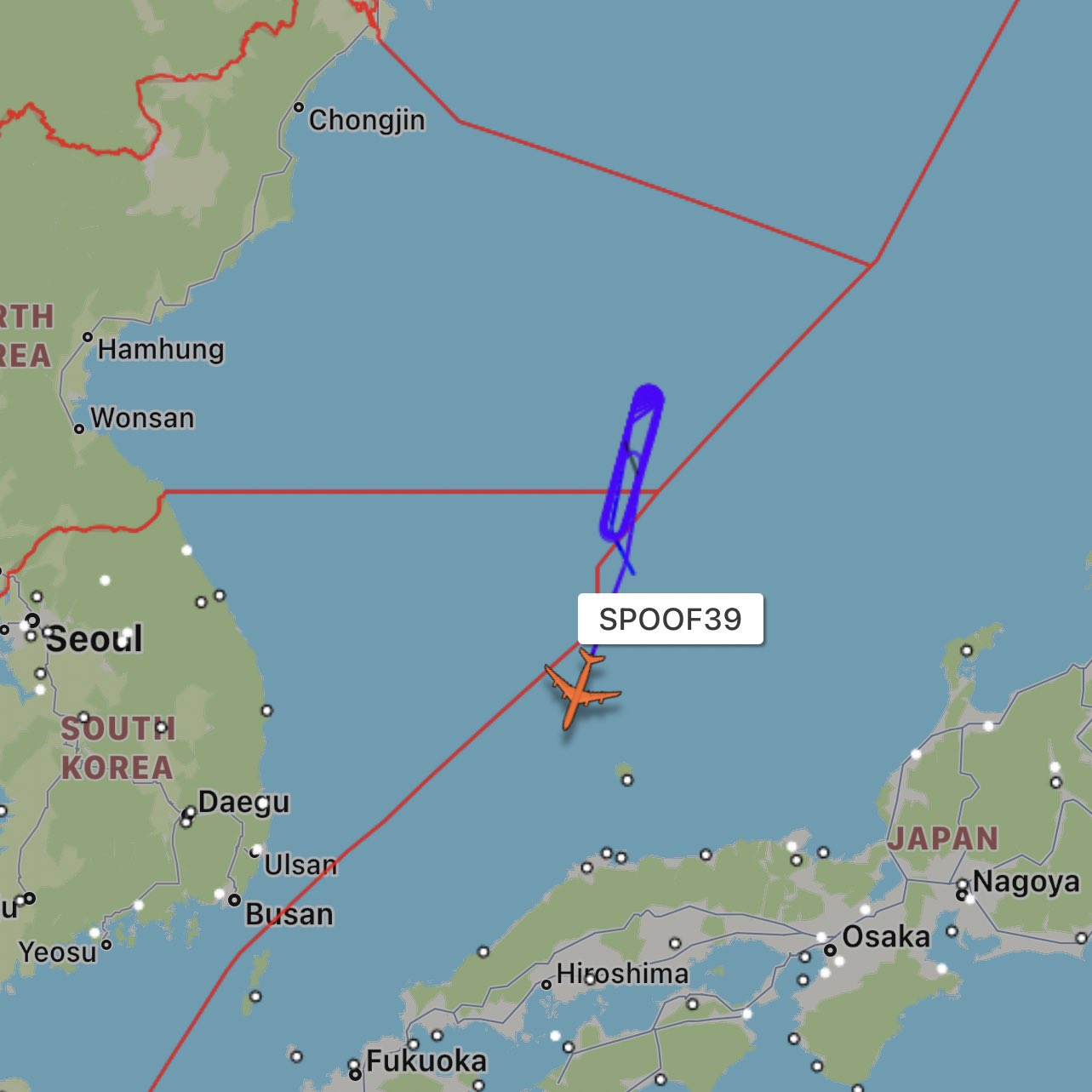Viewport: 1092px width, 1092px height.
Task: Click the airport marker on the Noto peninsula
Action: (x=966, y=651)
